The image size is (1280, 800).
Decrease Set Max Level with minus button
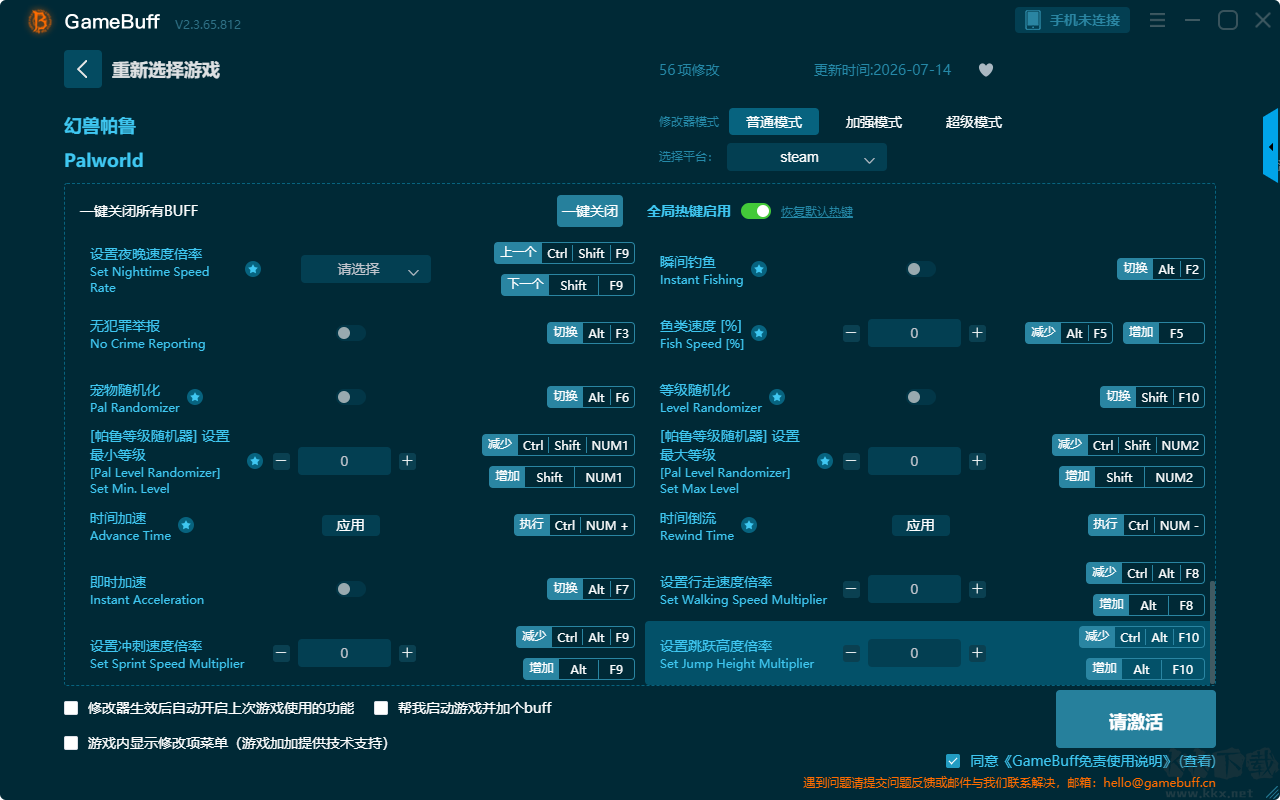(851, 461)
